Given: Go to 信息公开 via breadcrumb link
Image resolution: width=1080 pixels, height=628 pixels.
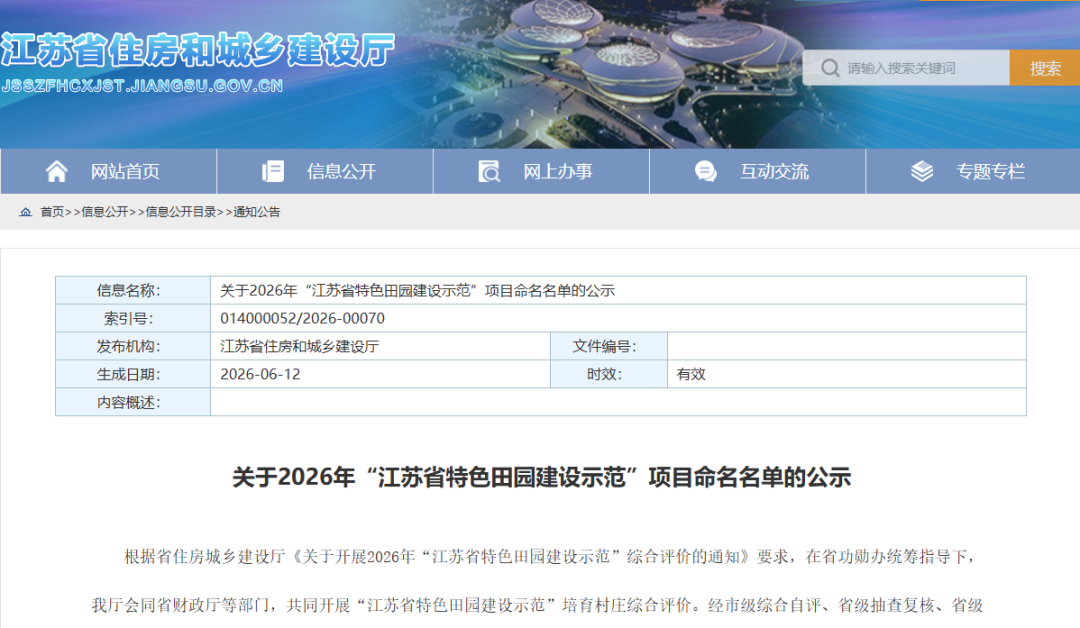Looking at the screenshot, I should tap(105, 212).
